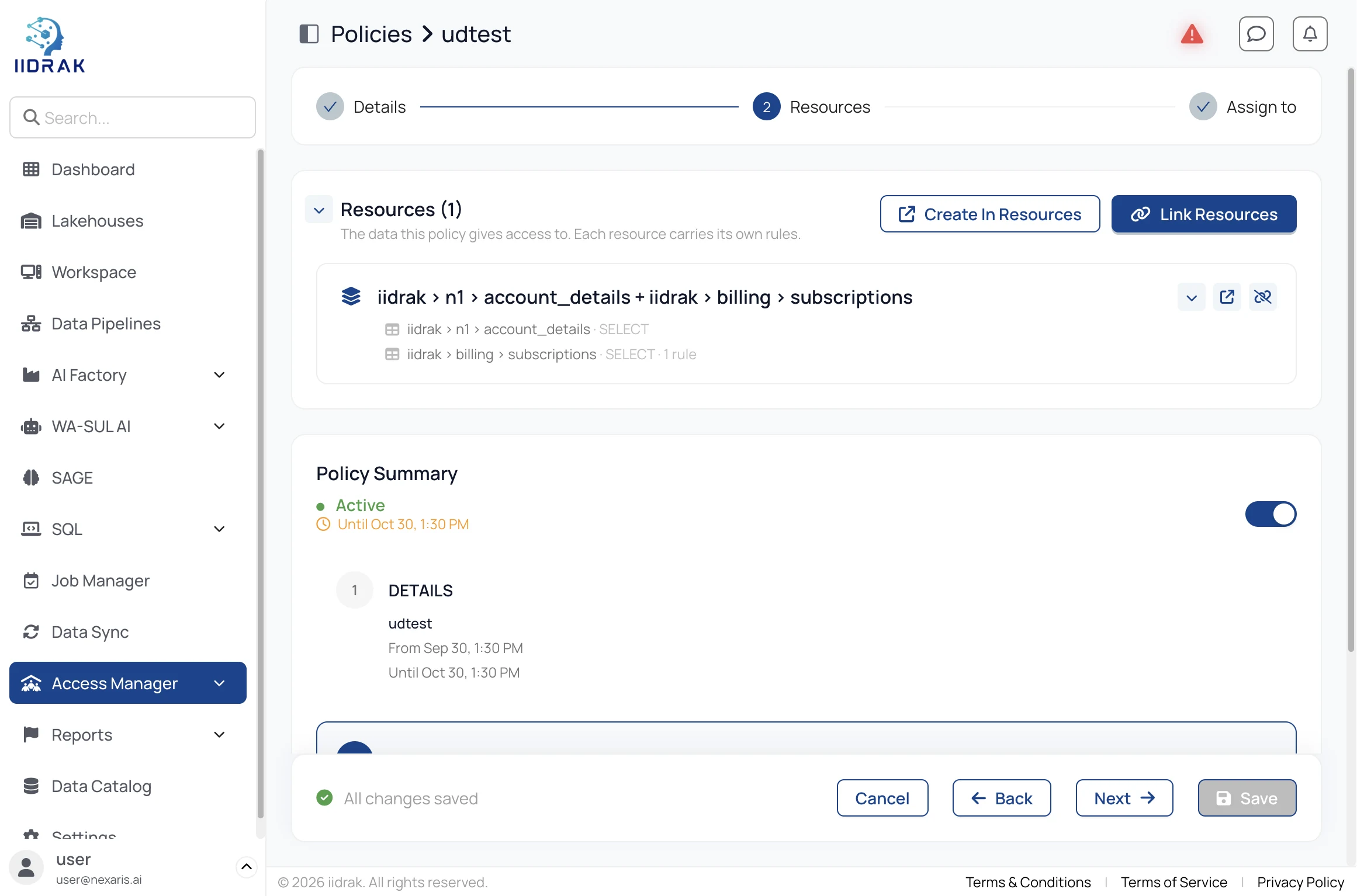The height and width of the screenshot is (896, 1357).
Task: Expand the Reports submenu
Action: click(x=219, y=735)
